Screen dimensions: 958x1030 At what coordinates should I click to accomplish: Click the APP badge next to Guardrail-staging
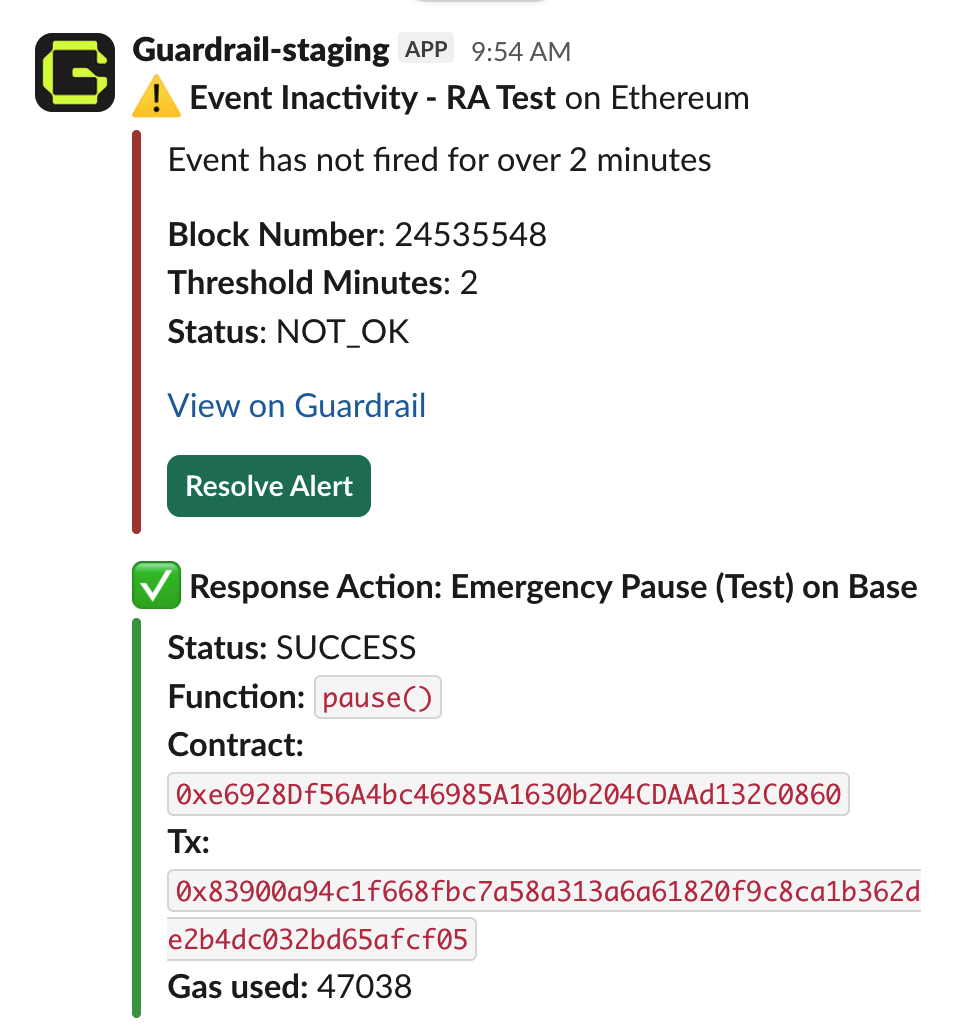425,47
